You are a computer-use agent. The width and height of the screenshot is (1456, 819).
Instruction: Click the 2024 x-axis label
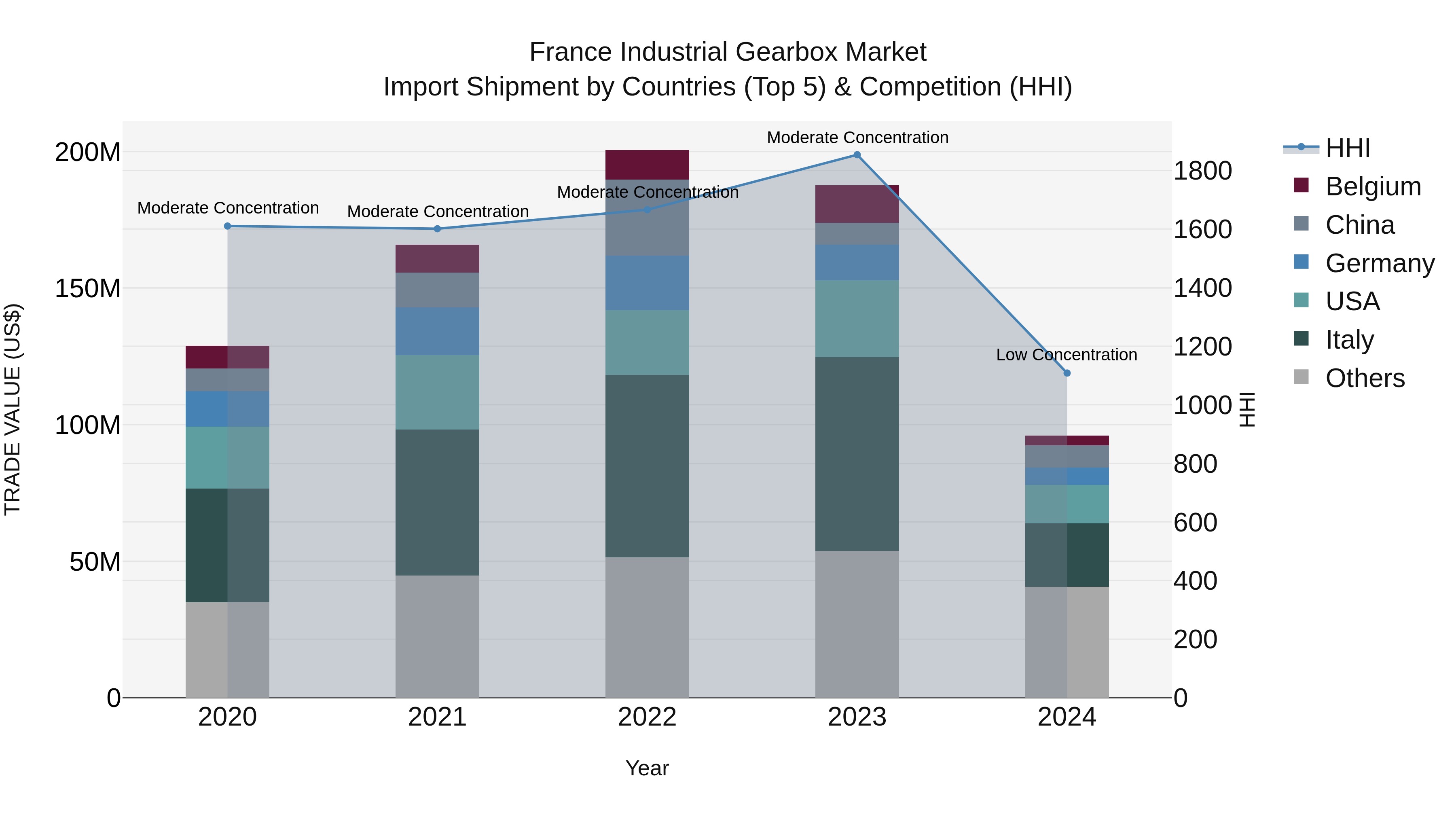(1067, 717)
